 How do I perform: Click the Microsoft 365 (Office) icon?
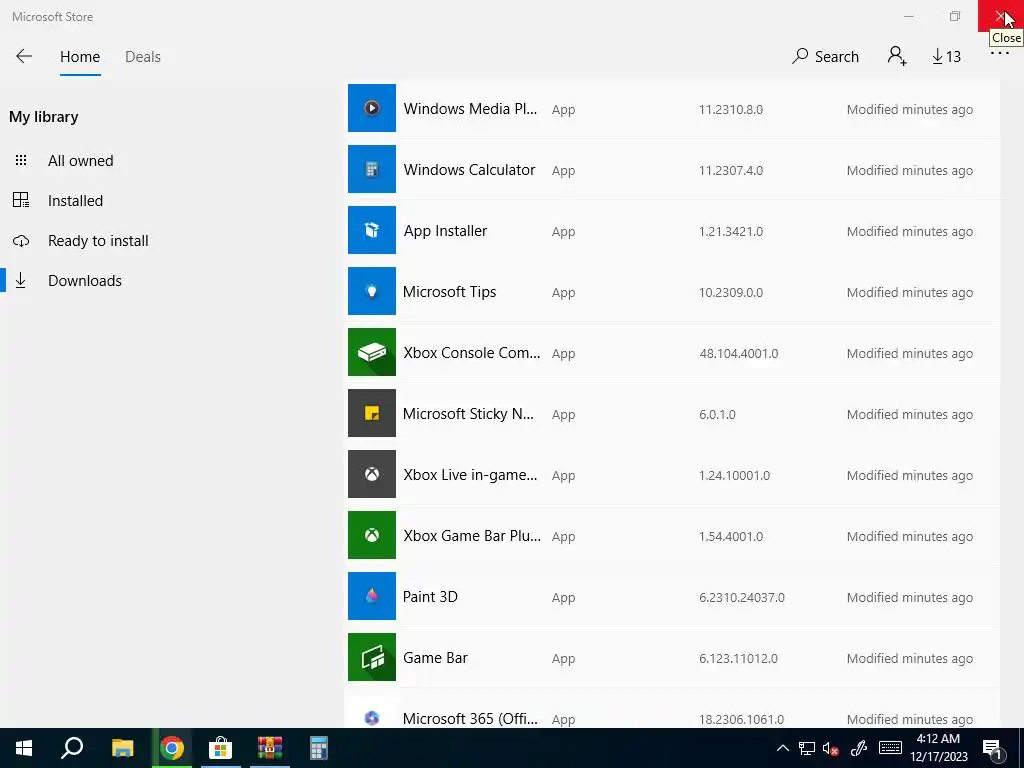click(372, 717)
